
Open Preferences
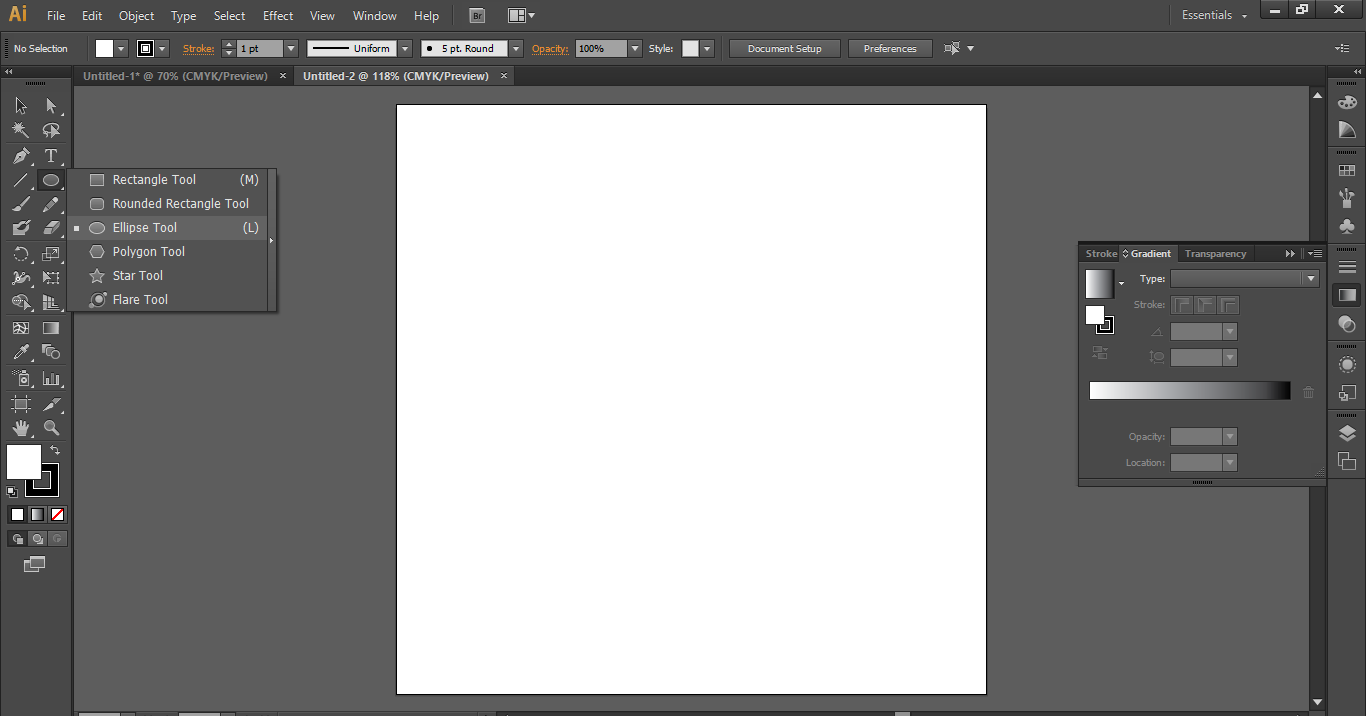click(x=889, y=48)
